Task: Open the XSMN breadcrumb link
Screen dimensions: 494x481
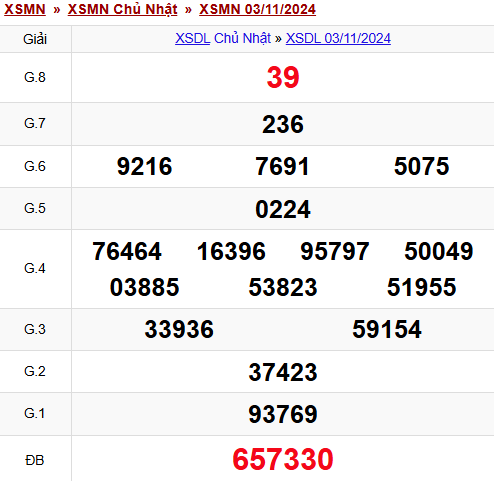Action: 25,9
